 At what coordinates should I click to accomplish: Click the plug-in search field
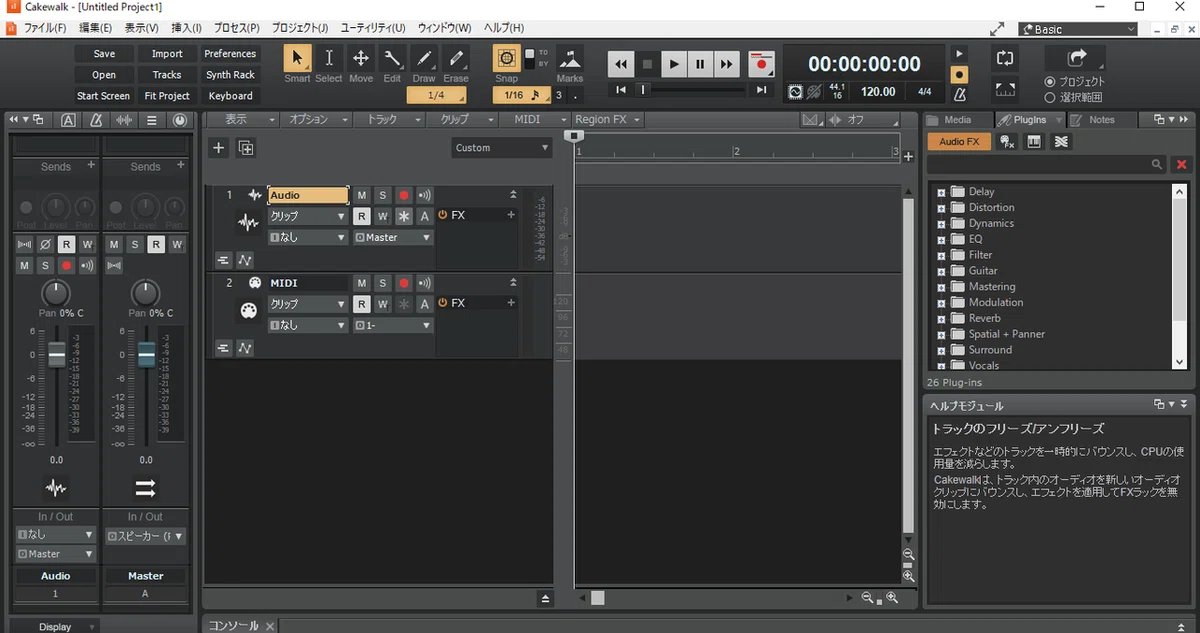pyautogui.click(x=1047, y=164)
